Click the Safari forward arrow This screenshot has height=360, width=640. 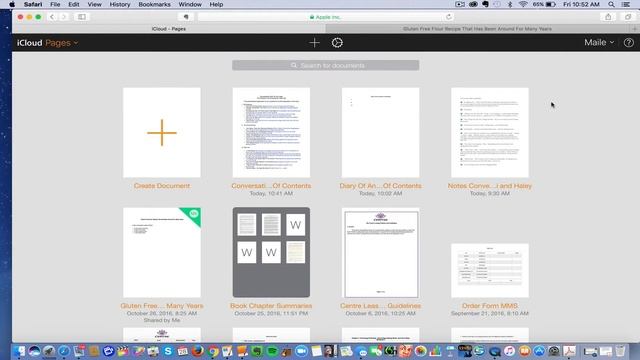(64, 17)
